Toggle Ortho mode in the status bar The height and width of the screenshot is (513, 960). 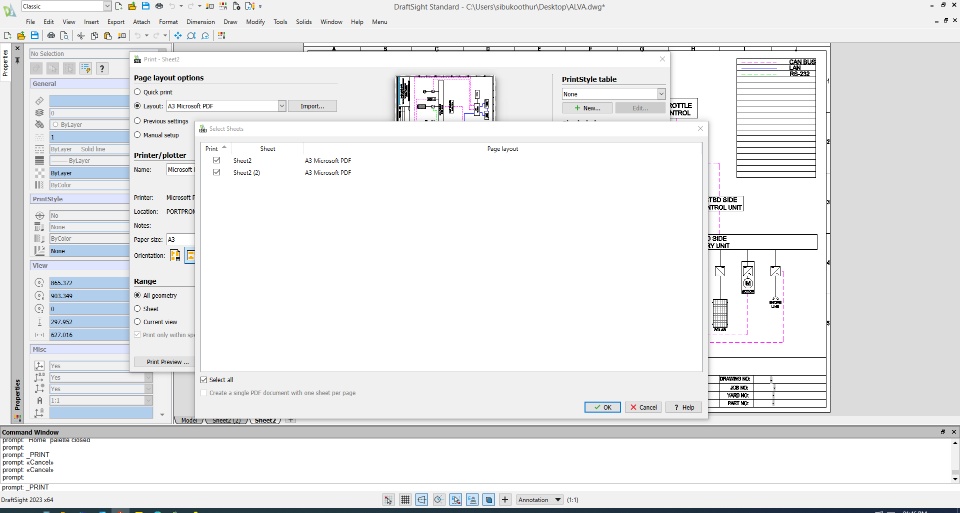(x=421, y=500)
